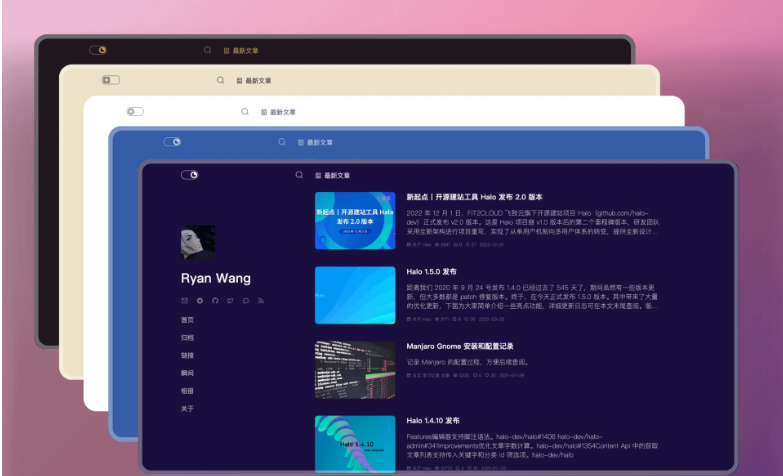Click the chat bubble icon under Ryan Wang
Screen dimensions: 783x476
tap(246, 301)
